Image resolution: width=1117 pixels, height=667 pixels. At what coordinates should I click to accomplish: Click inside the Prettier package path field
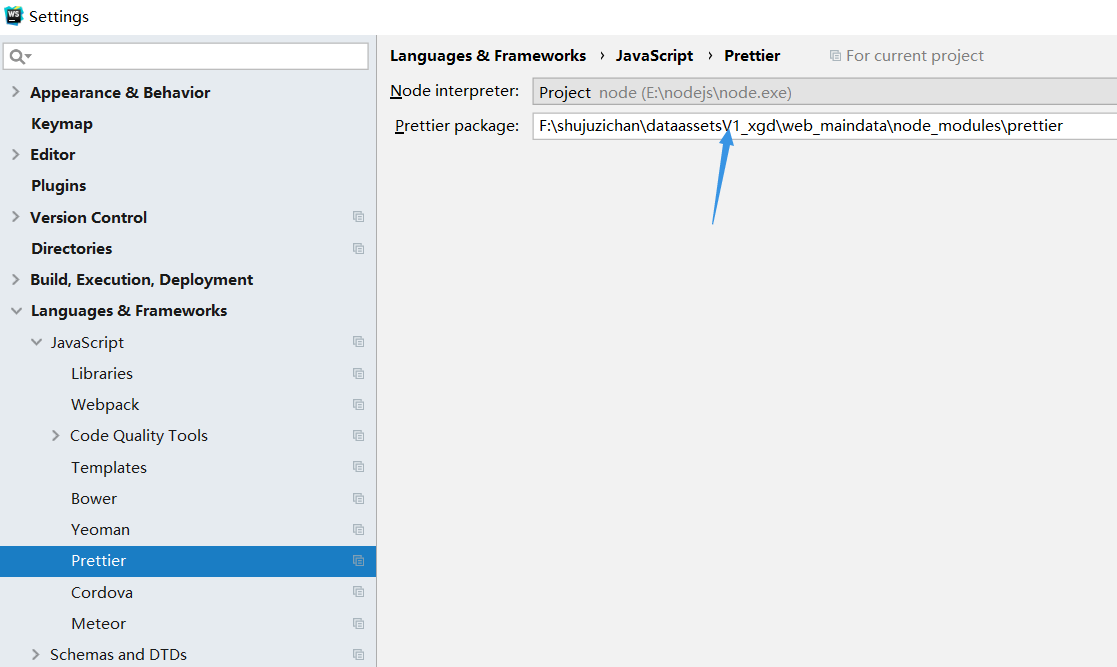800,125
